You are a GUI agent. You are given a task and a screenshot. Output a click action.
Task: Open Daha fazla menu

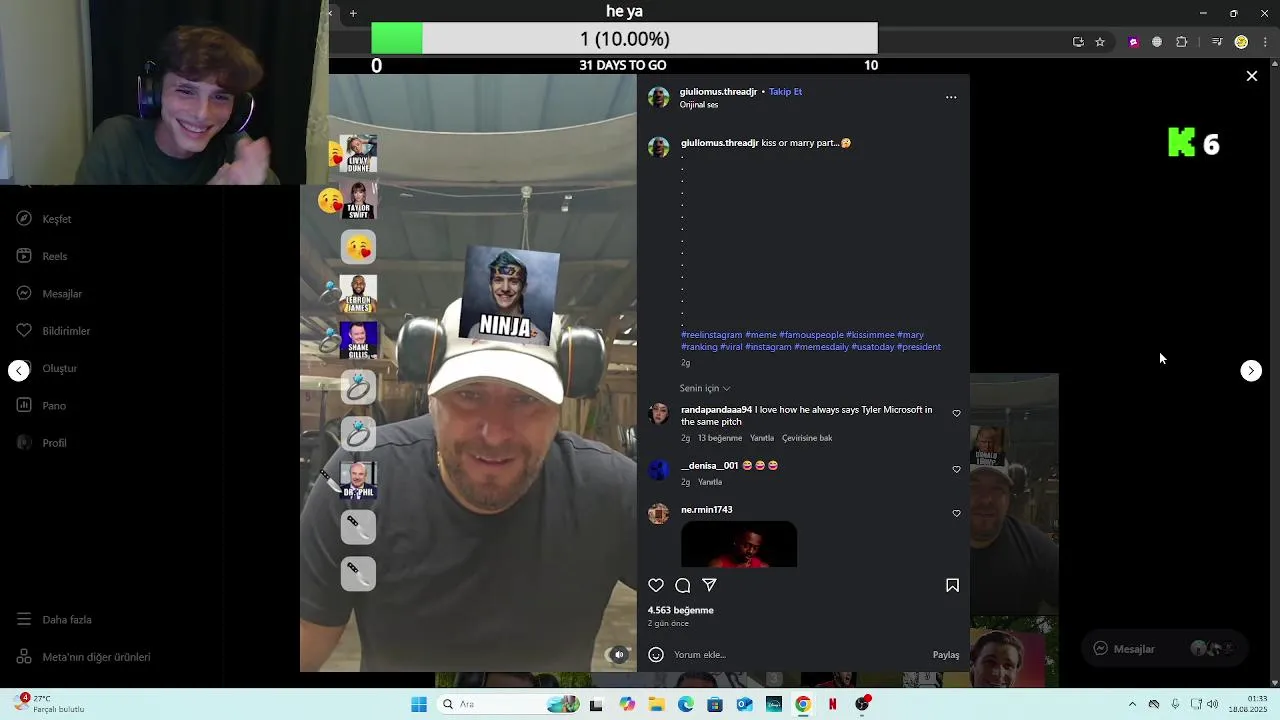point(54,619)
